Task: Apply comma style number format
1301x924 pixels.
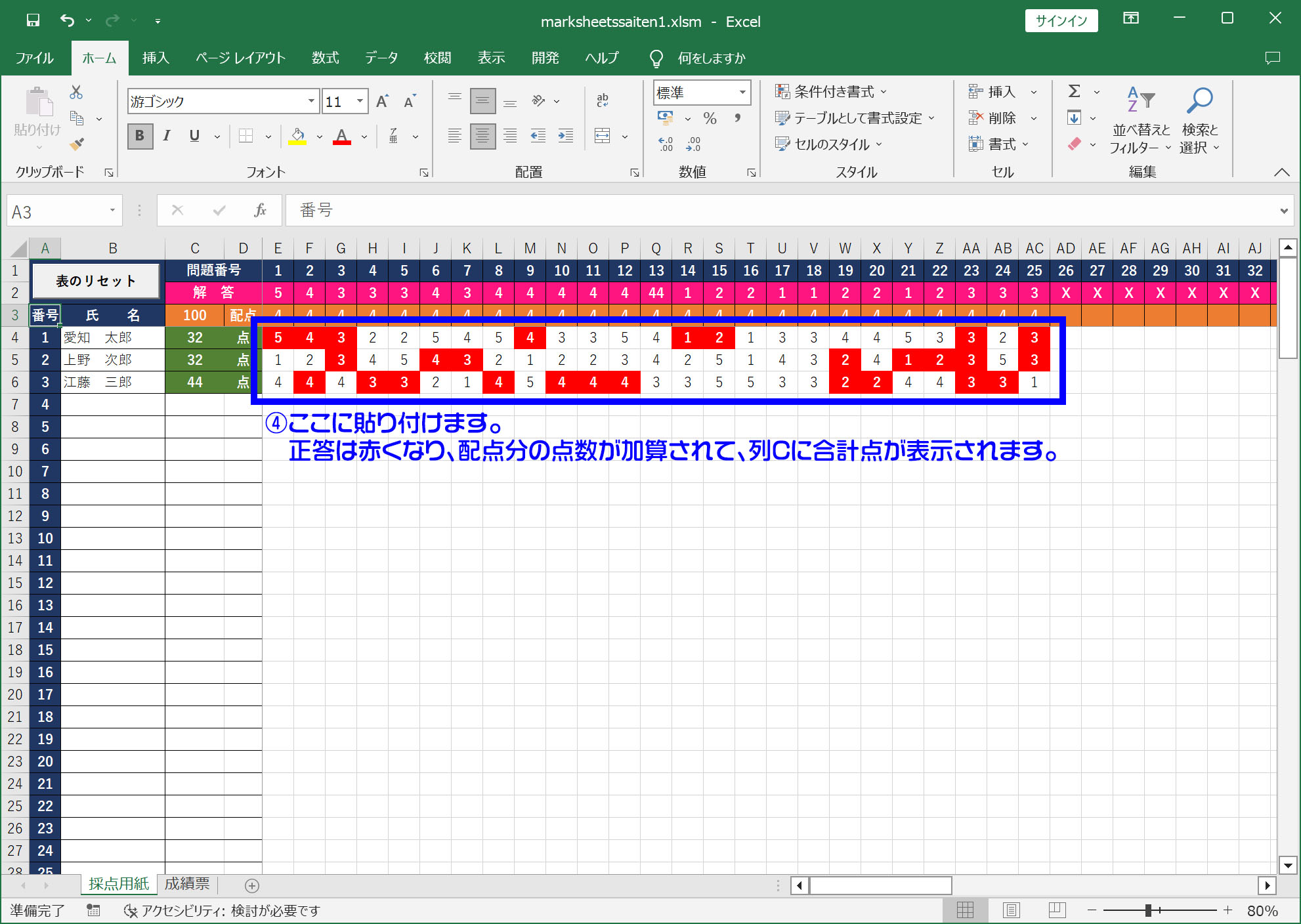Action: coord(738,118)
